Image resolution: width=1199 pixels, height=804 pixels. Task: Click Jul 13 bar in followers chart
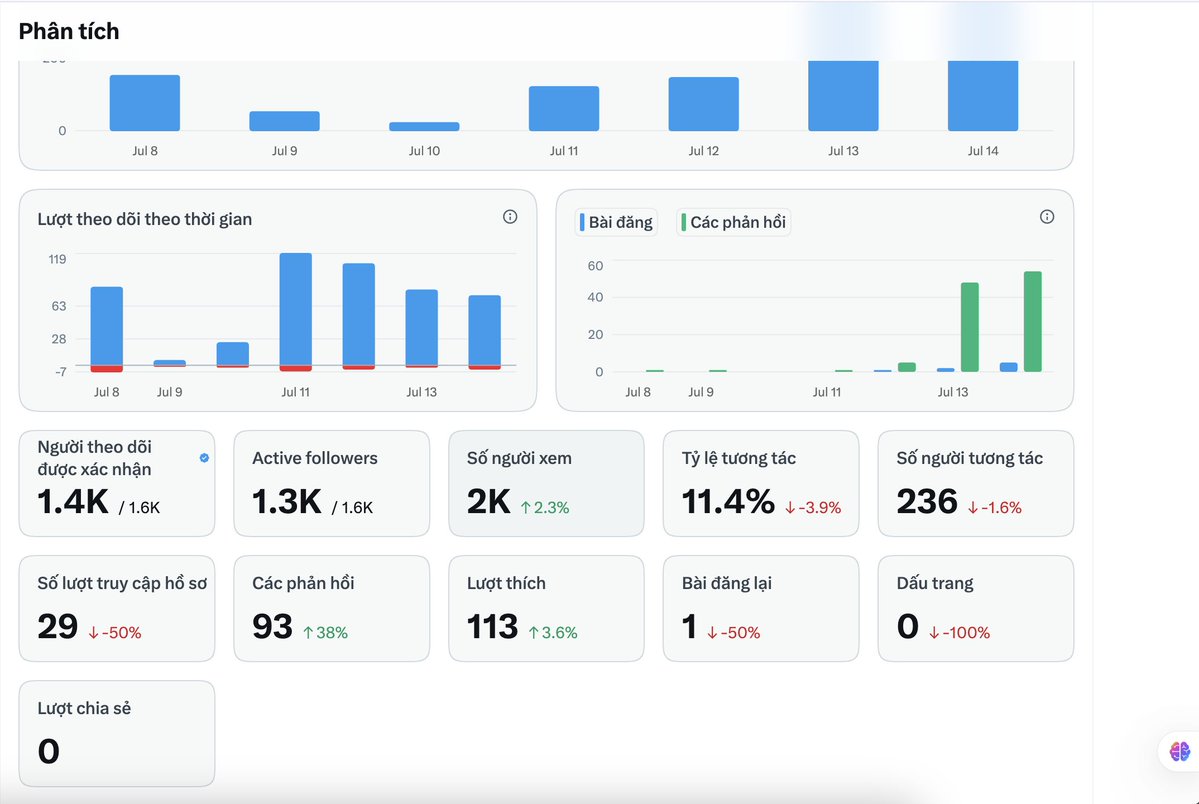pyautogui.click(x=421, y=329)
